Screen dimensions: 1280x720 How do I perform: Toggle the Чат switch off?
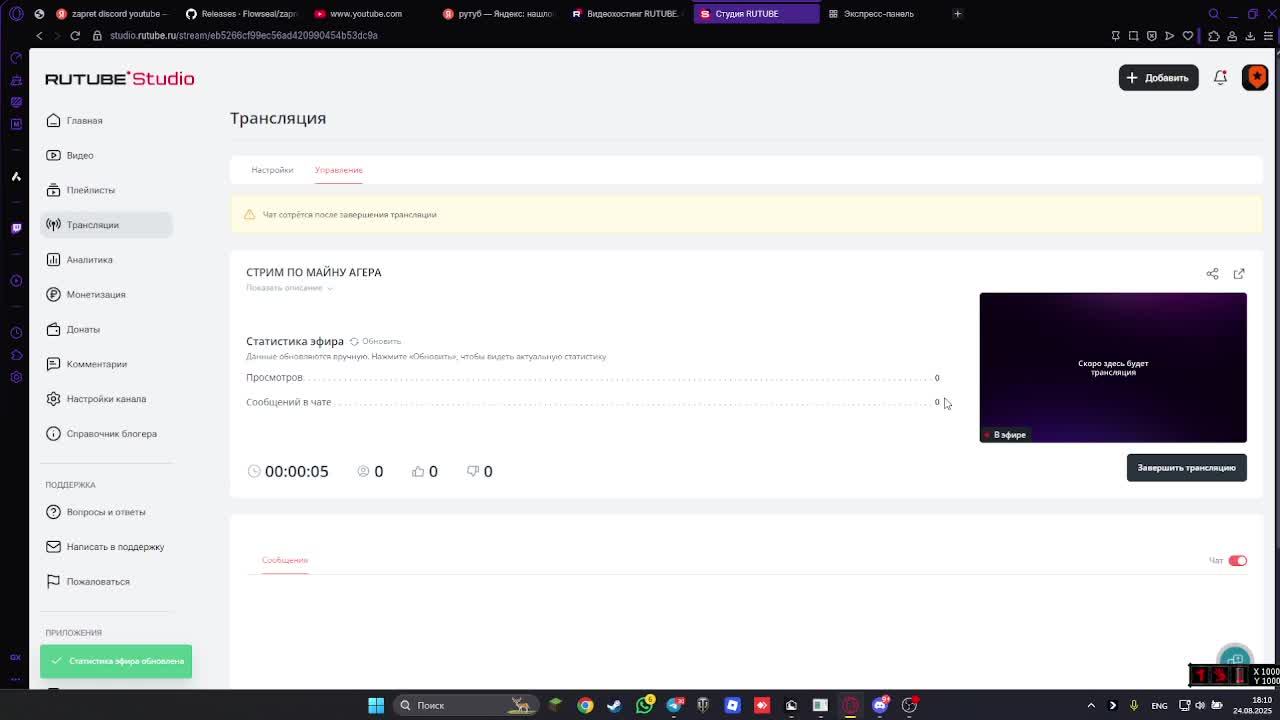[1237, 561]
